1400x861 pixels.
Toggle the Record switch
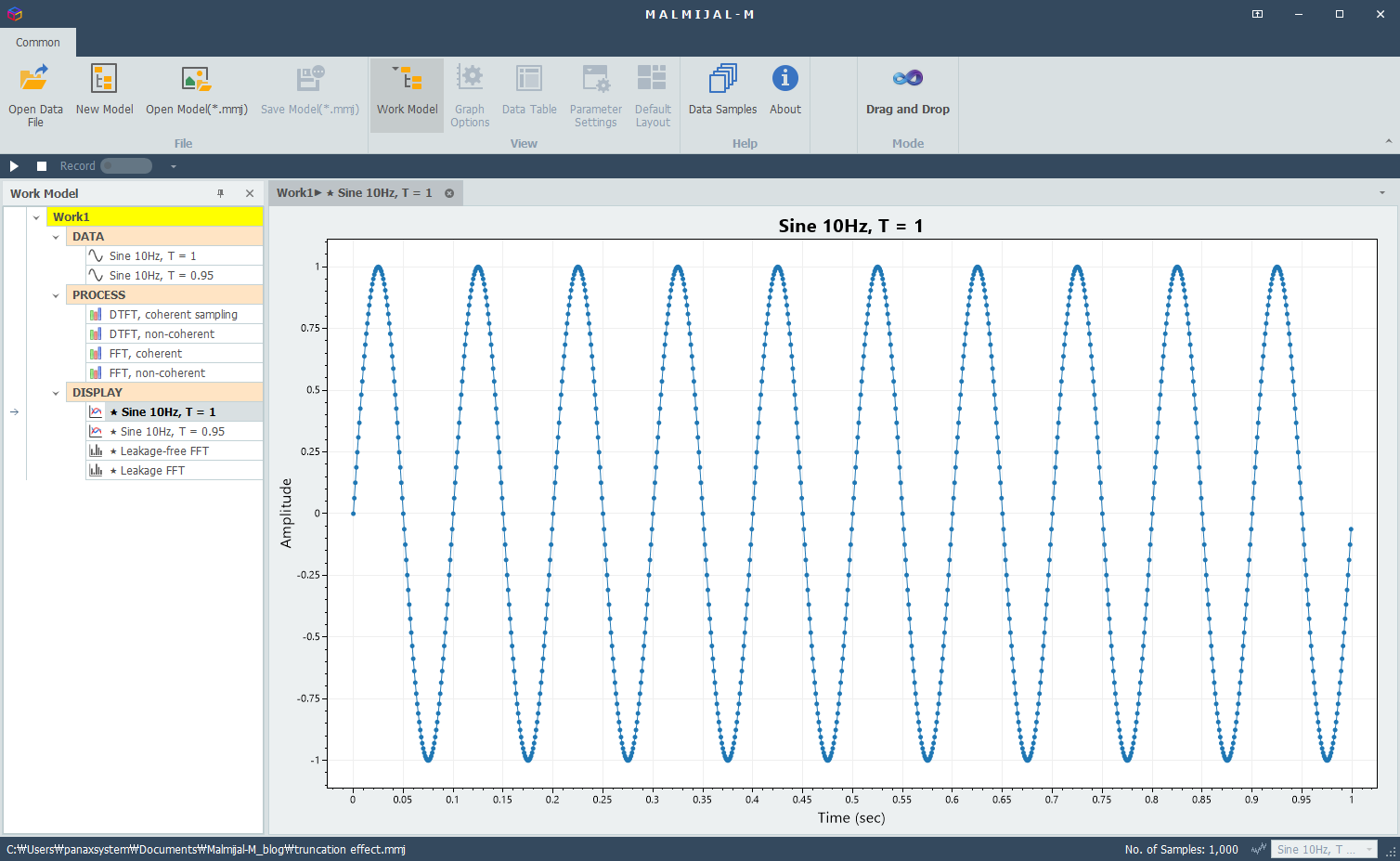126,166
